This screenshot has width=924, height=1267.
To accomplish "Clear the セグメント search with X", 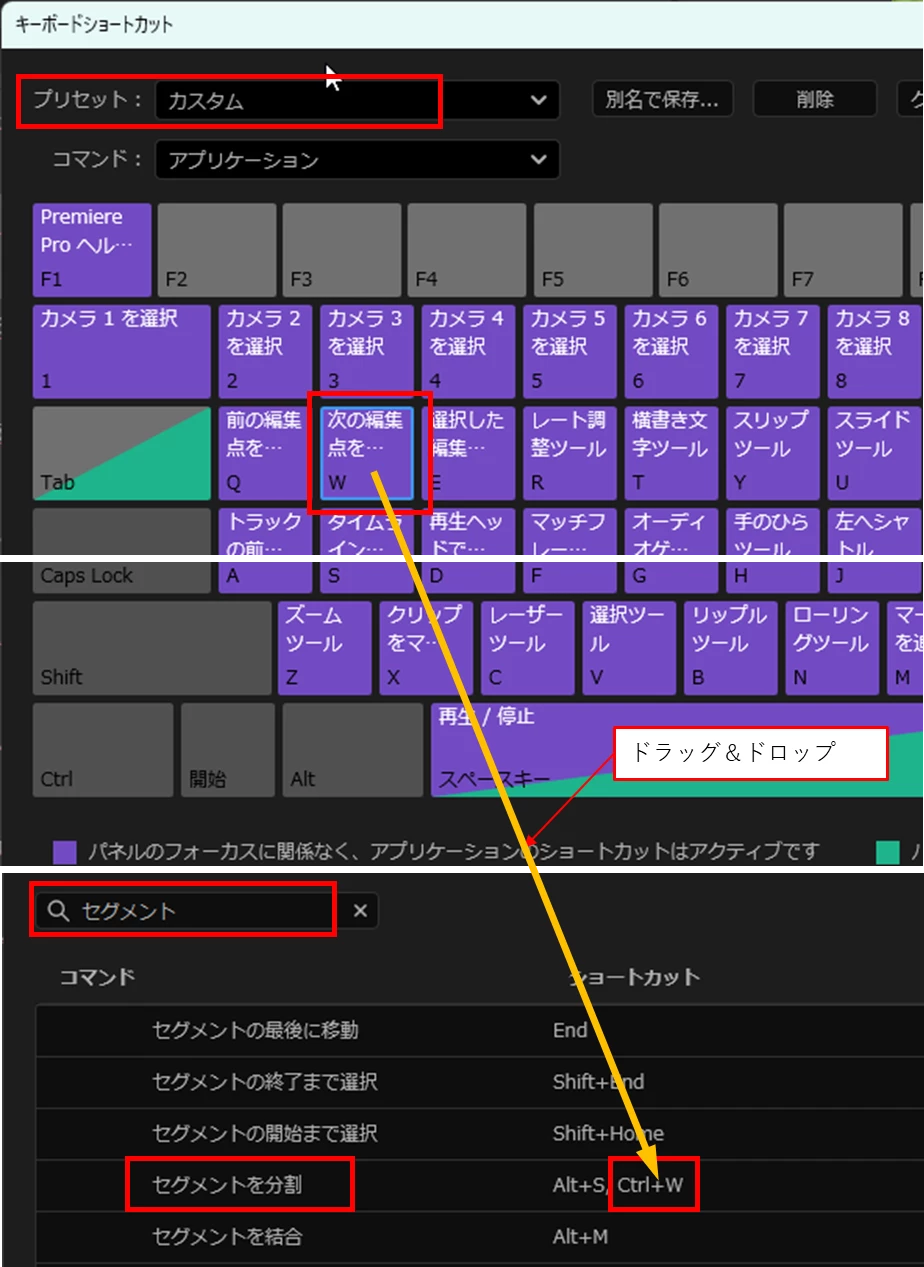I will pos(361,911).
